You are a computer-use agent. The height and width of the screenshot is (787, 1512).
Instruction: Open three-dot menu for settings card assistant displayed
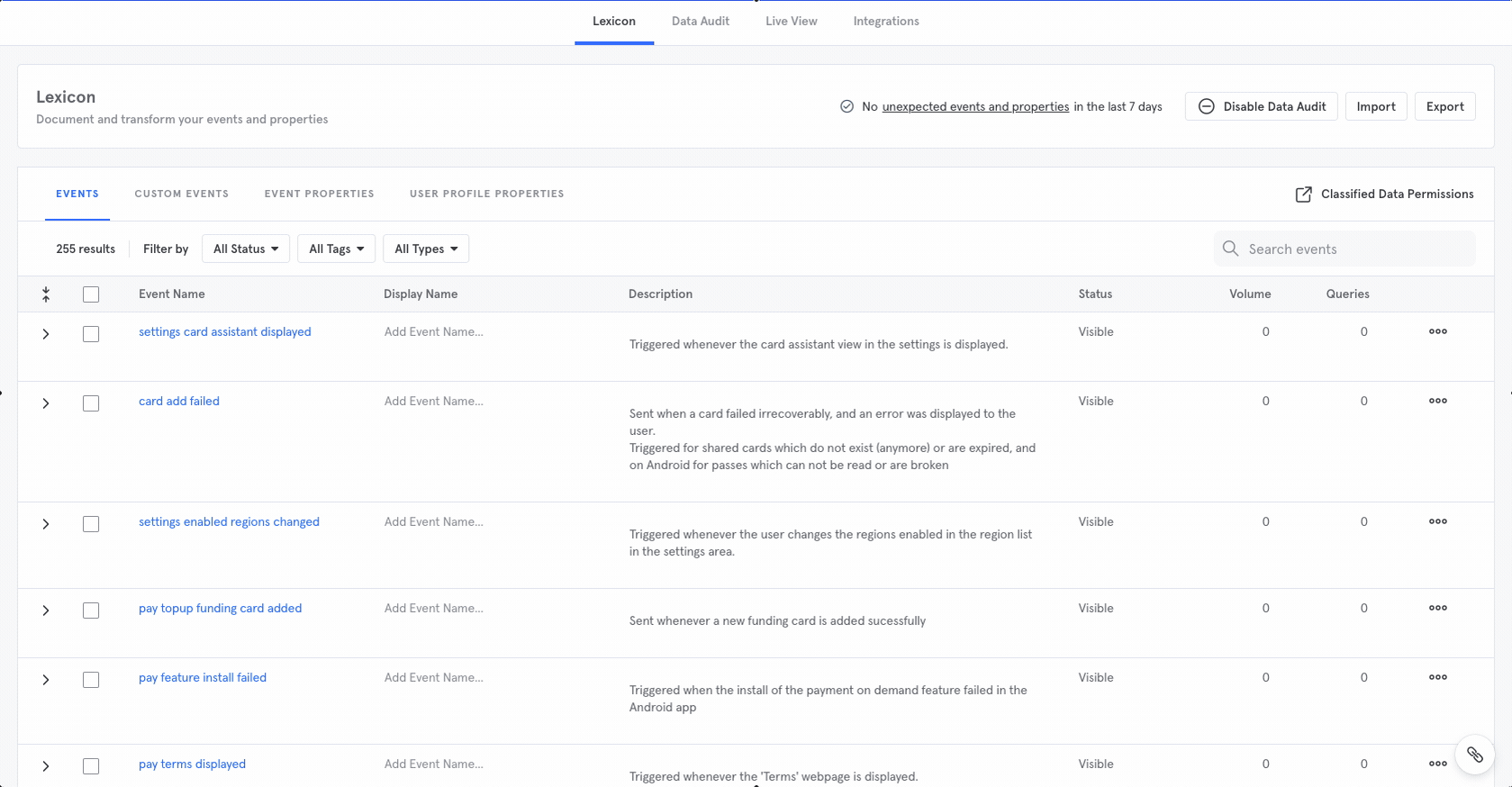(1437, 331)
